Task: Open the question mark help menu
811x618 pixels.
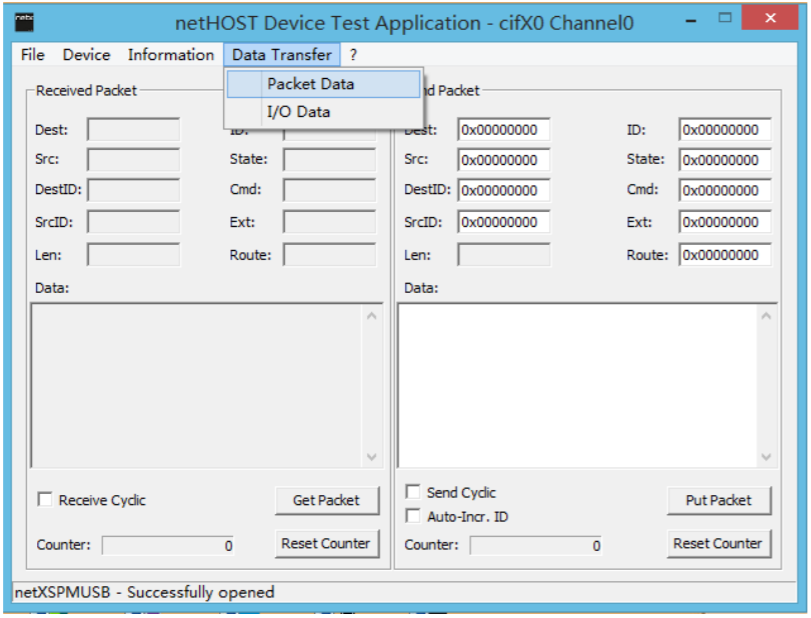Action: (353, 55)
